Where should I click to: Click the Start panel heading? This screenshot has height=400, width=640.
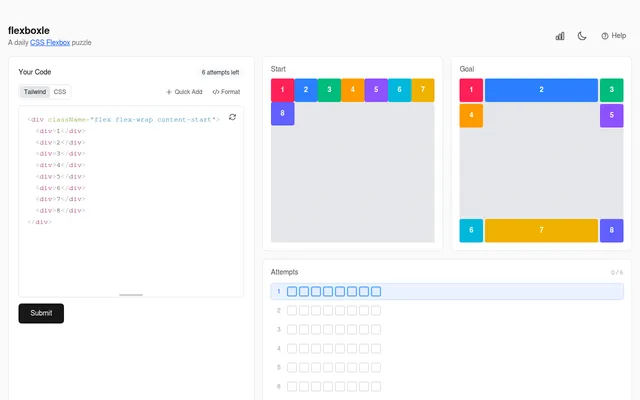click(x=278, y=69)
